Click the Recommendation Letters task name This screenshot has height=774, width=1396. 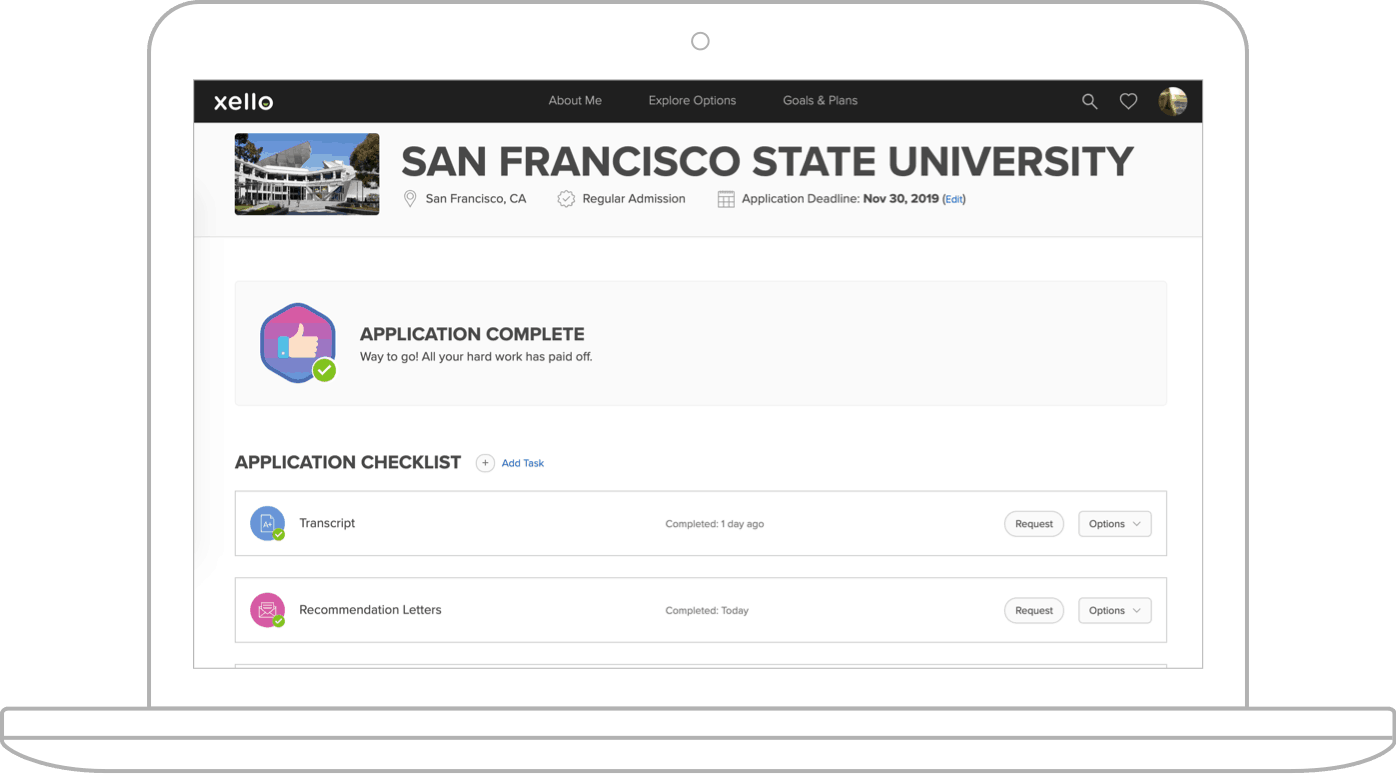pos(370,610)
